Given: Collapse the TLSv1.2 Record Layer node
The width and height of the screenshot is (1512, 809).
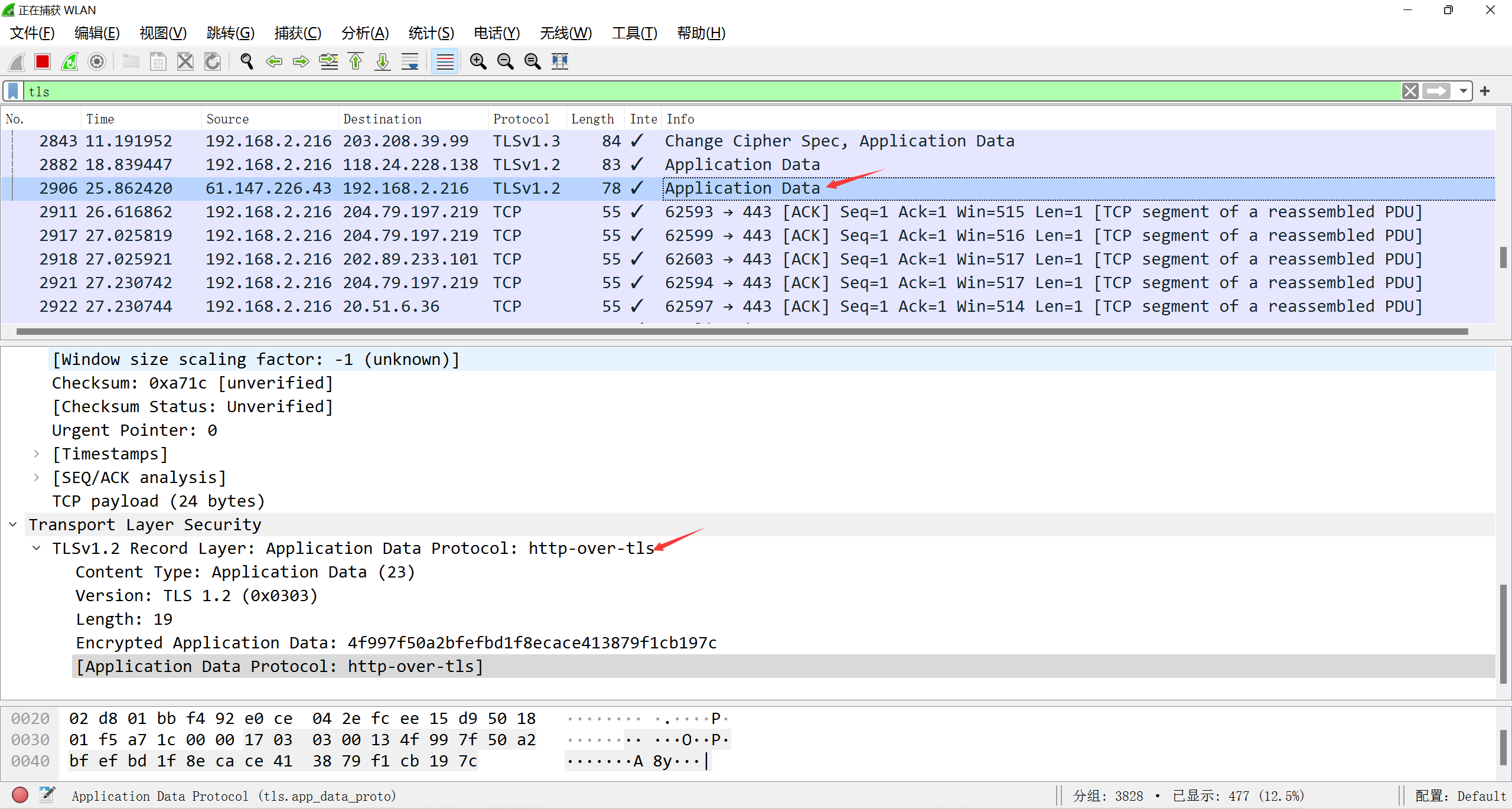Looking at the screenshot, I should pos(37,548).
